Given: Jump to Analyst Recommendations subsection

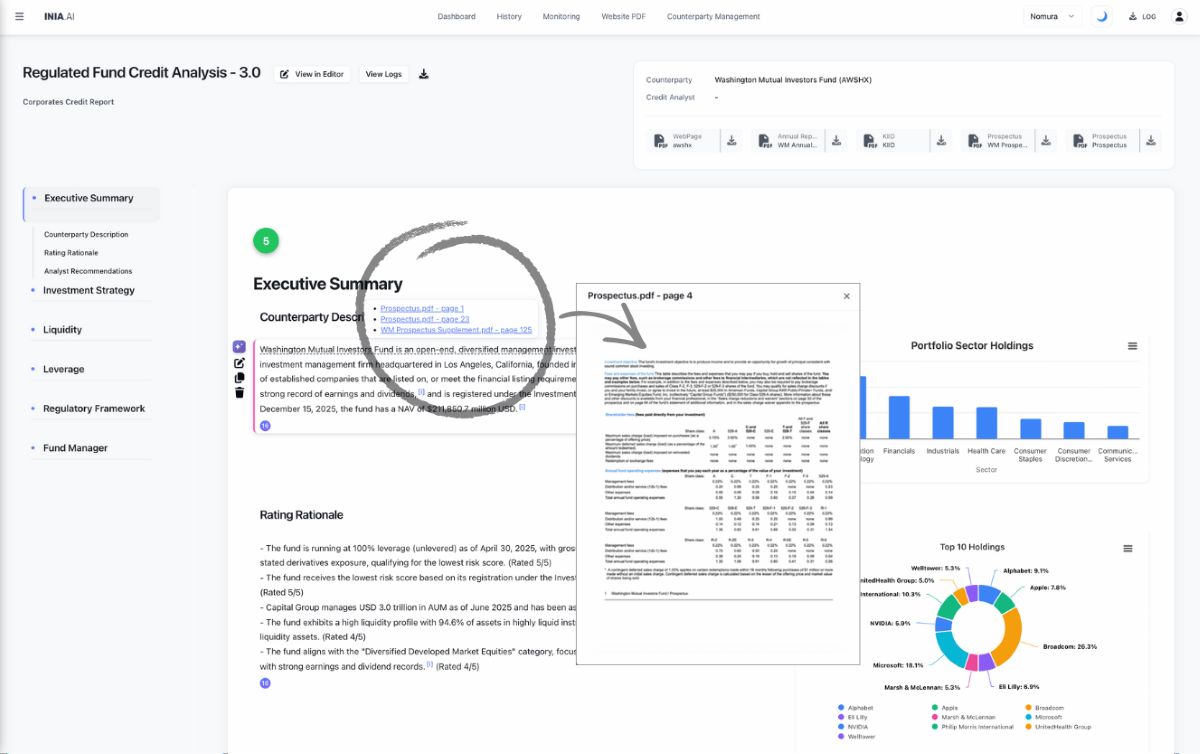Looking at the screenshot, I should [x=88, y=271].
